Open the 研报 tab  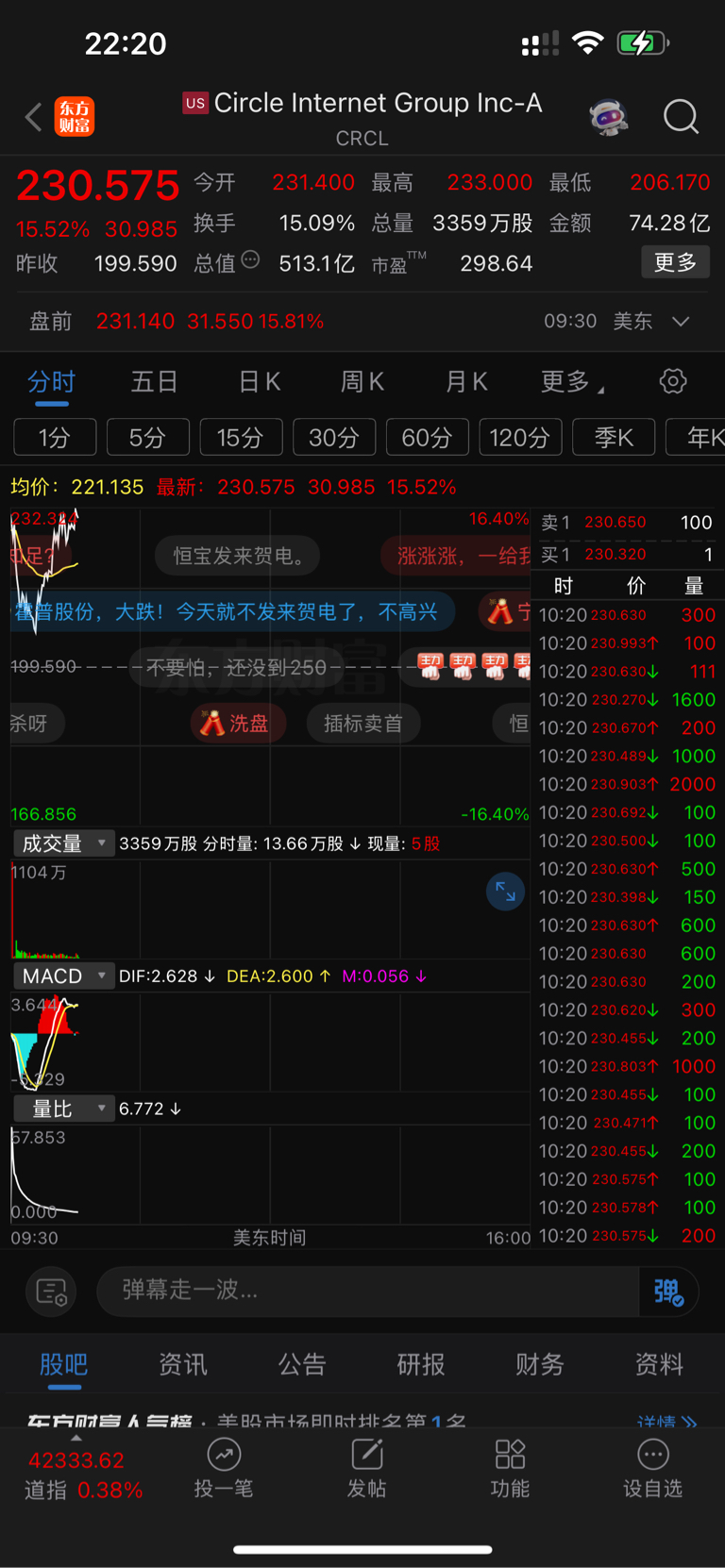(x=421, y=1364)
